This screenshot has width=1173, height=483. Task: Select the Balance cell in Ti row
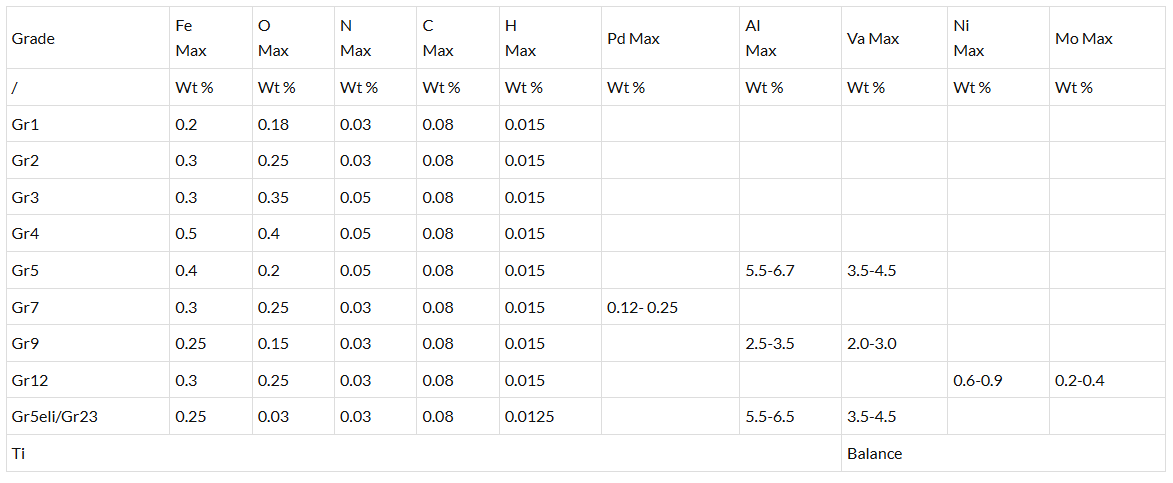pyautogui.click(x=874, y=454)
